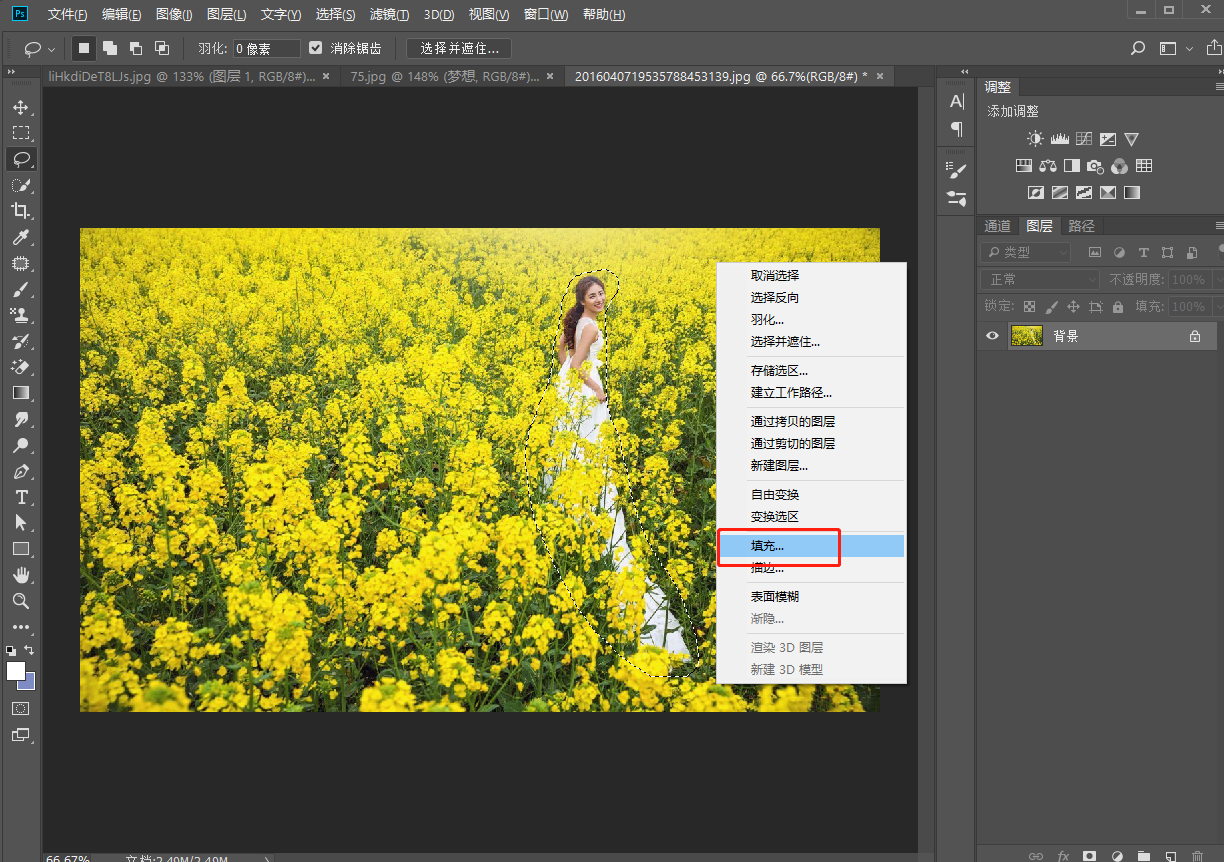Click the Brightness/Contrast adjustment icon
The height and width of the screenshot is (862, 1224).
1035,139
